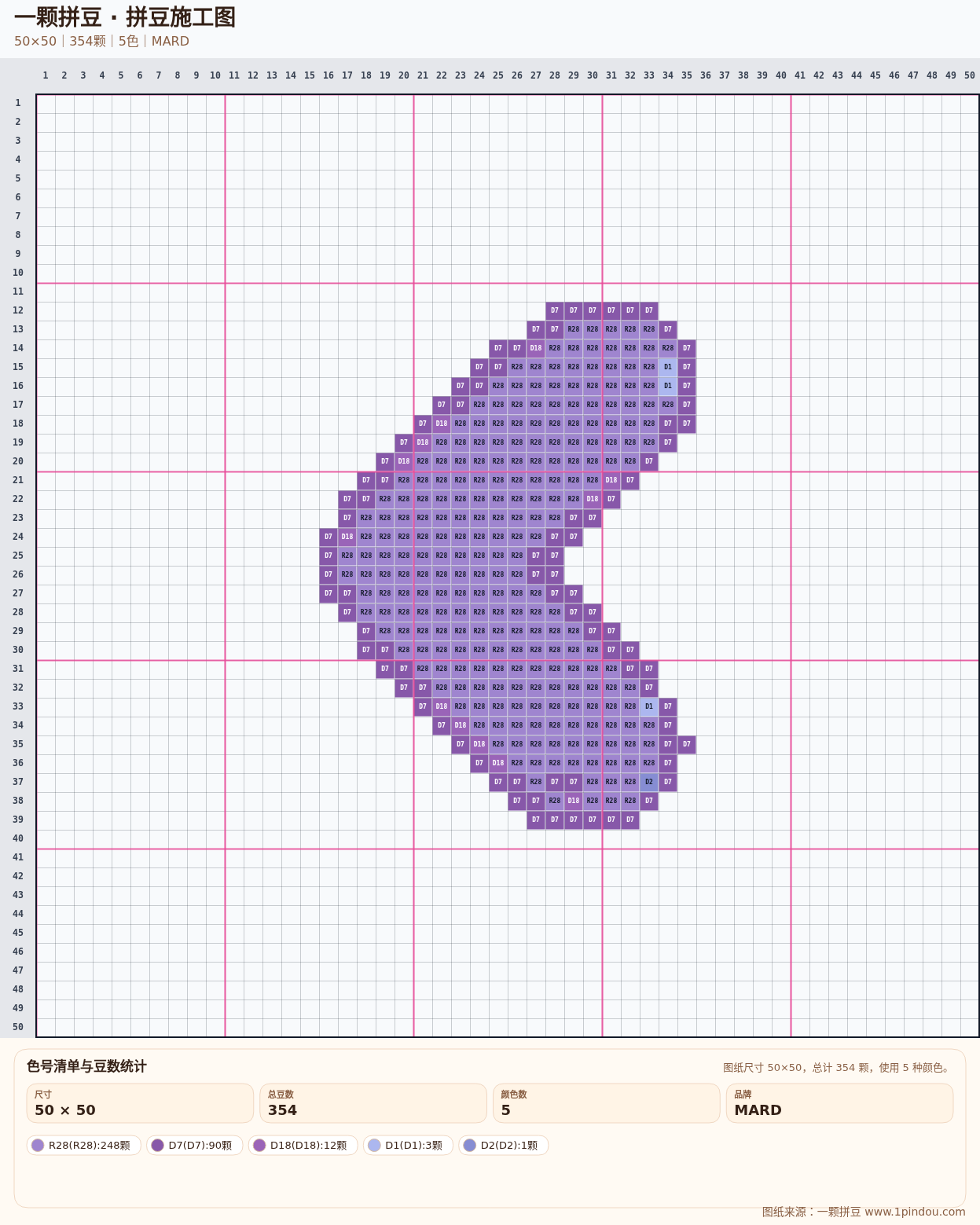Click the 品牌 MARD stat card
Screen dimensions: 980x1225
(839, 1103)
